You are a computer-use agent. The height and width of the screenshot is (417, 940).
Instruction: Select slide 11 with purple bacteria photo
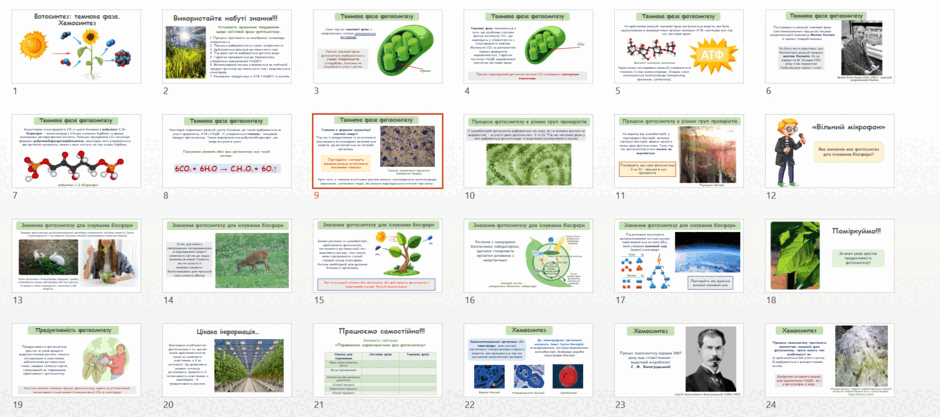click(679, 151)
